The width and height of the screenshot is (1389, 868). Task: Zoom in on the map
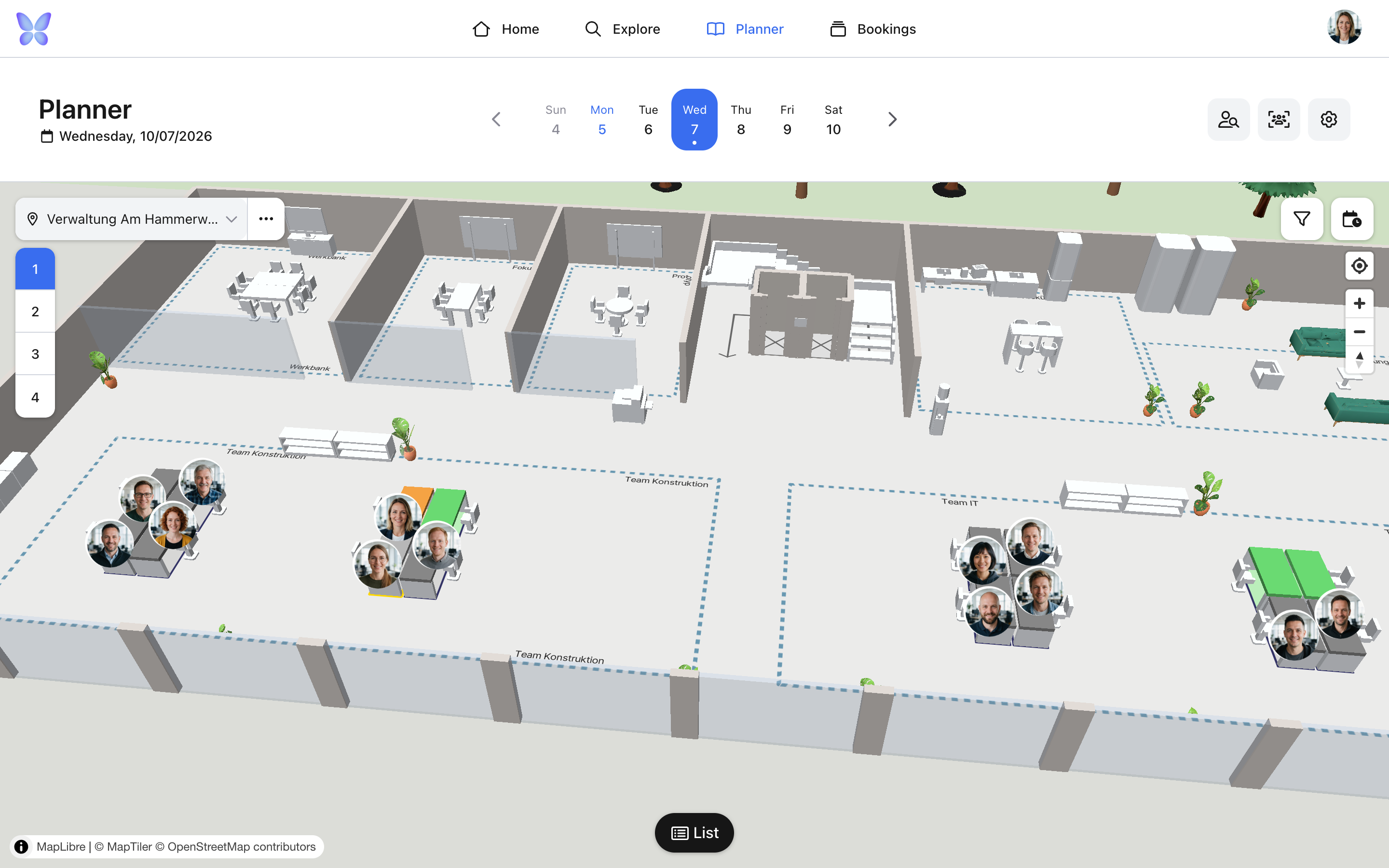[x=1359, y=303]
